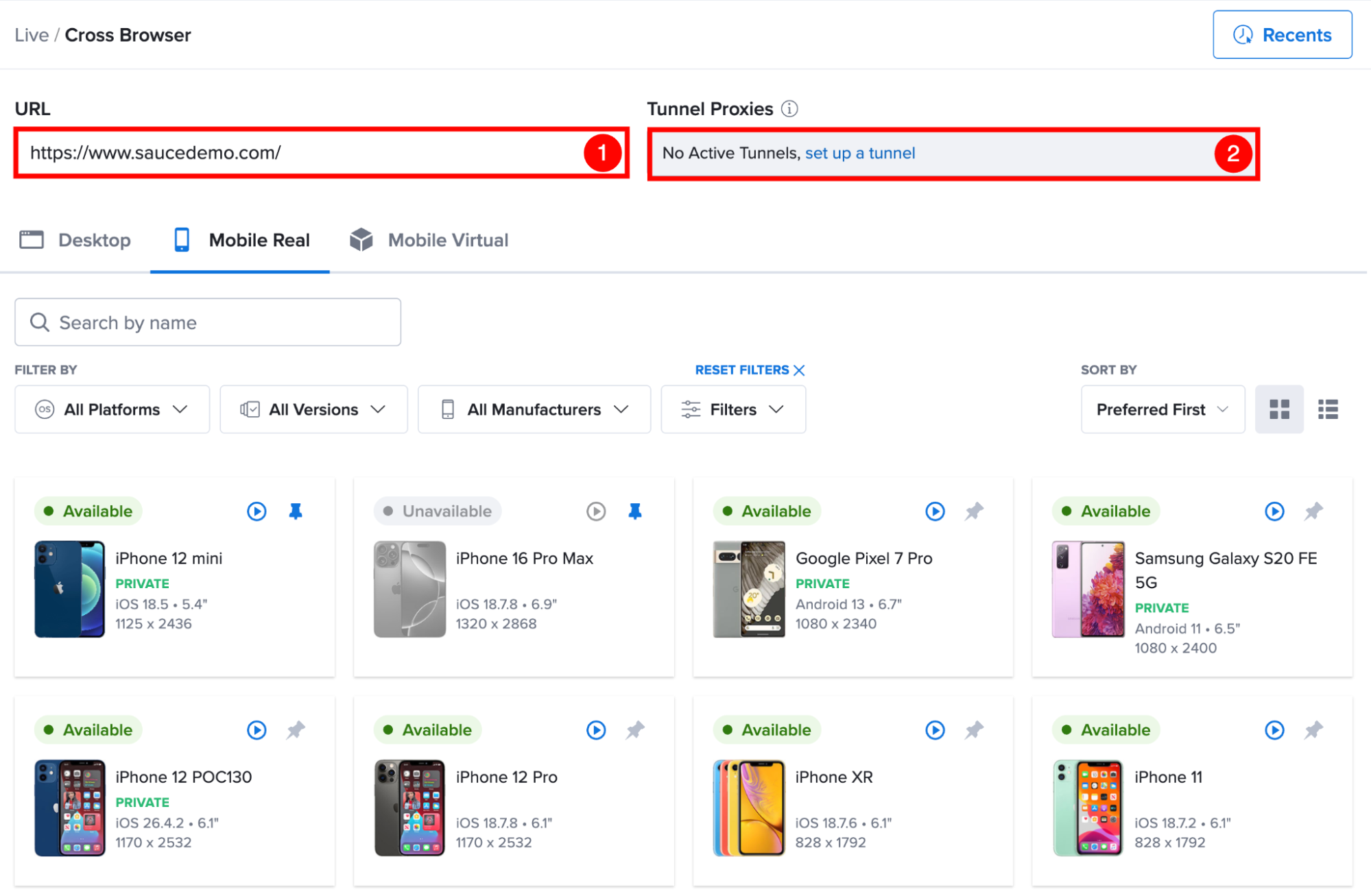Select the iPhone 16 Pro Max thumbnail
This screenshot has width=1371, height=896.
(409, 590)
